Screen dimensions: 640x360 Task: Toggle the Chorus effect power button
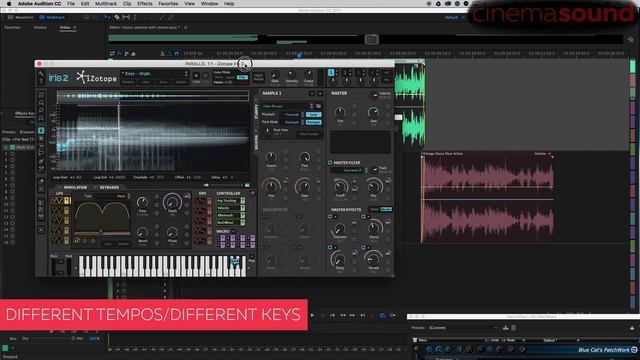point(363,217)
